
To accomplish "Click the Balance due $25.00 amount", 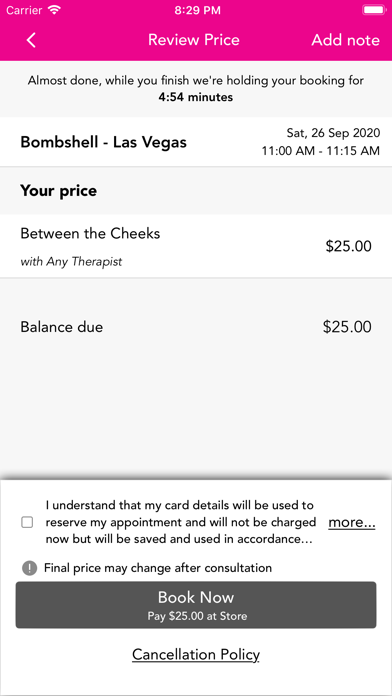I will [347, 327].
